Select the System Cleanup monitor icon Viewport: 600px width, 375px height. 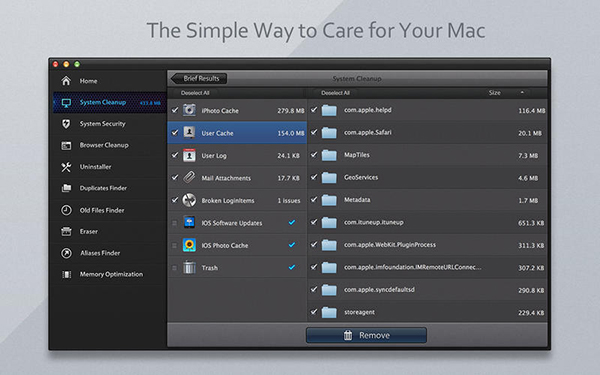tap(66, 103)
